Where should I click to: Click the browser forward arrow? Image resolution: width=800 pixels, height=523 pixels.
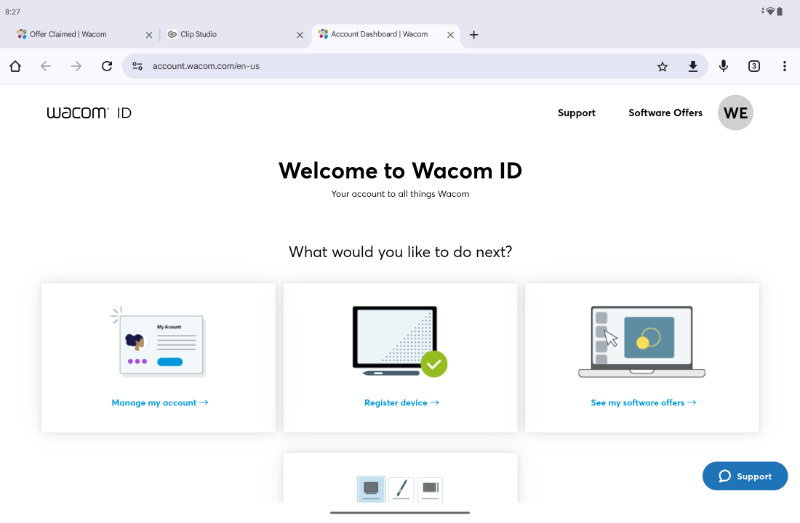76,66
